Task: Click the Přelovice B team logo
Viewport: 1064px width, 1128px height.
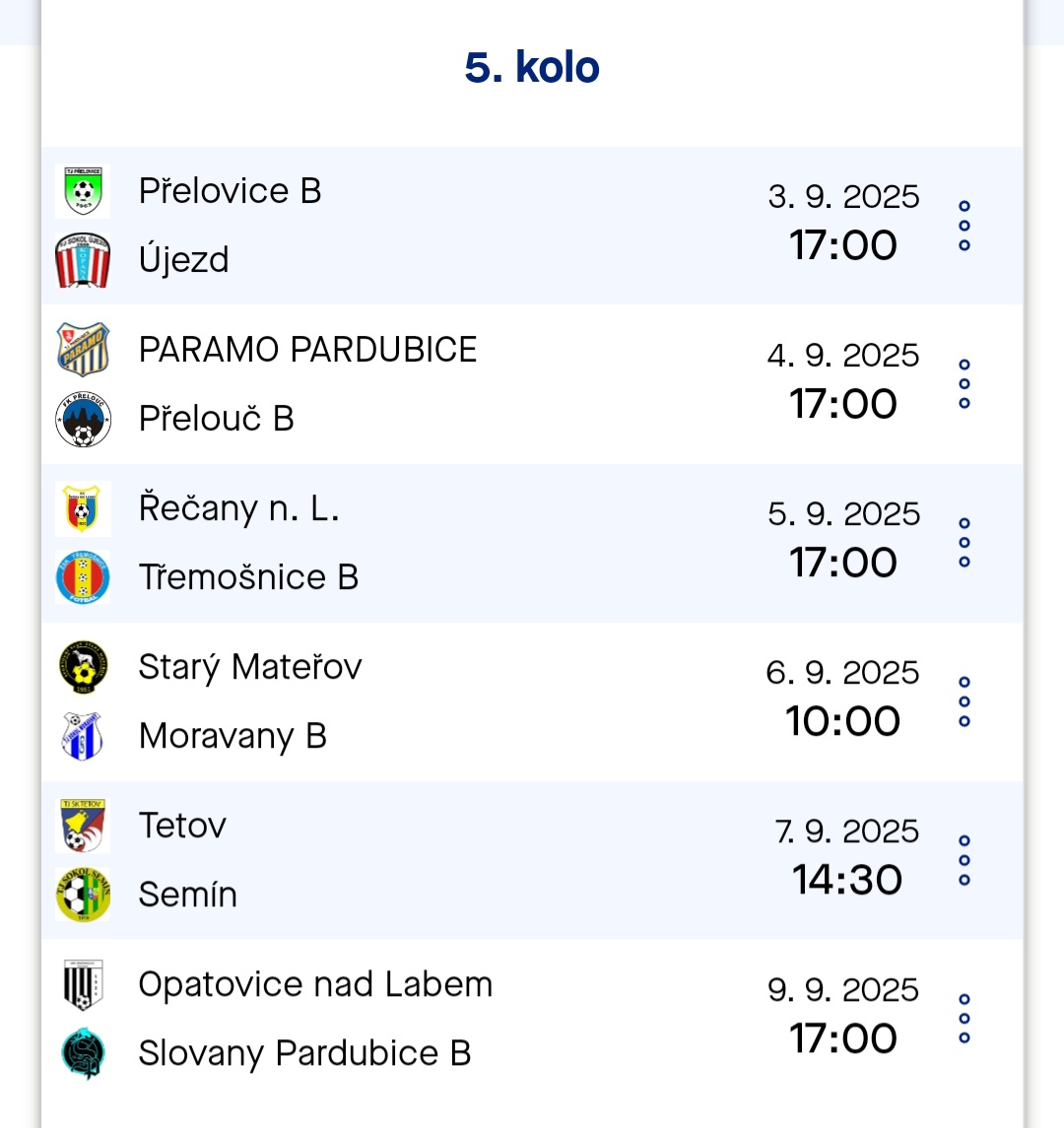Action: click(83, 191)
